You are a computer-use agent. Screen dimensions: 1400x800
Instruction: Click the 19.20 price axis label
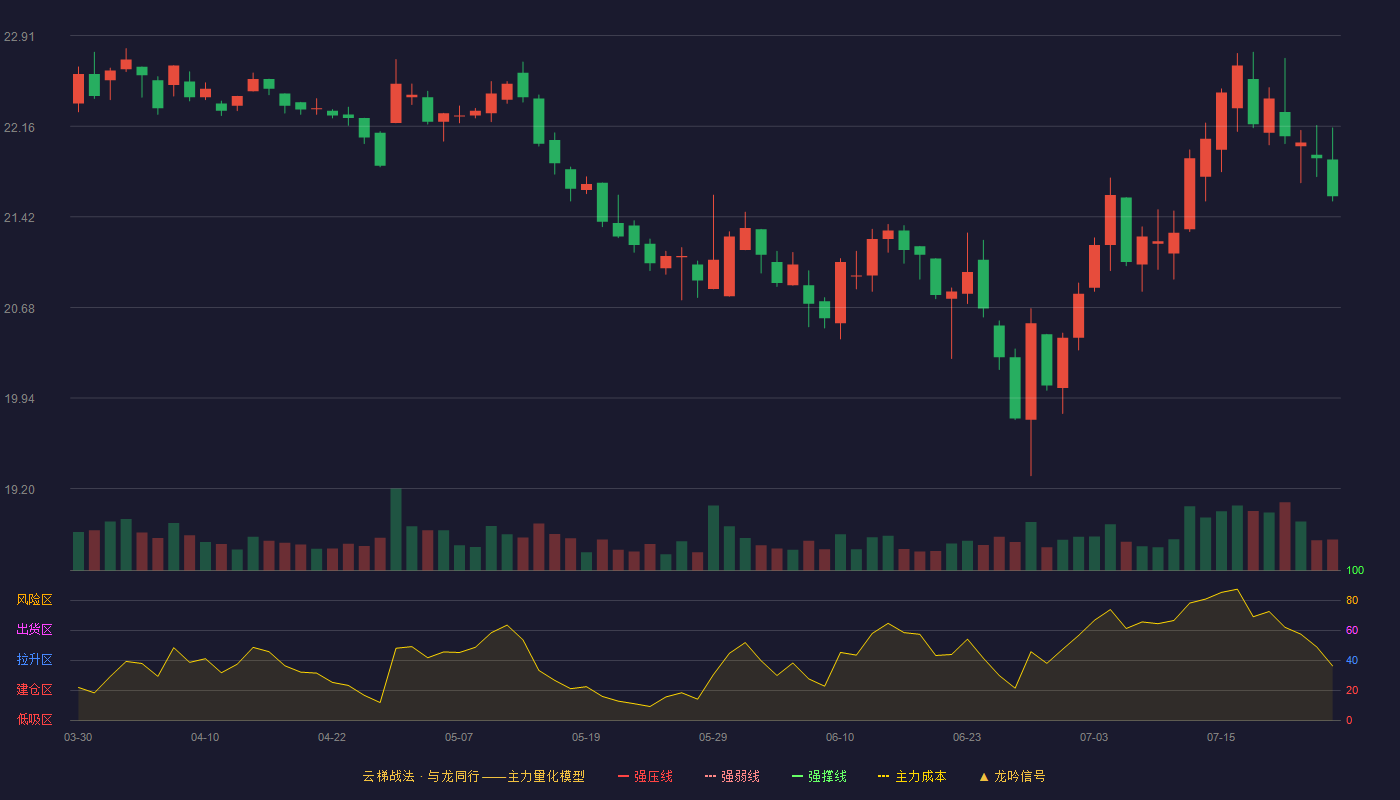[x=19, y=490]
